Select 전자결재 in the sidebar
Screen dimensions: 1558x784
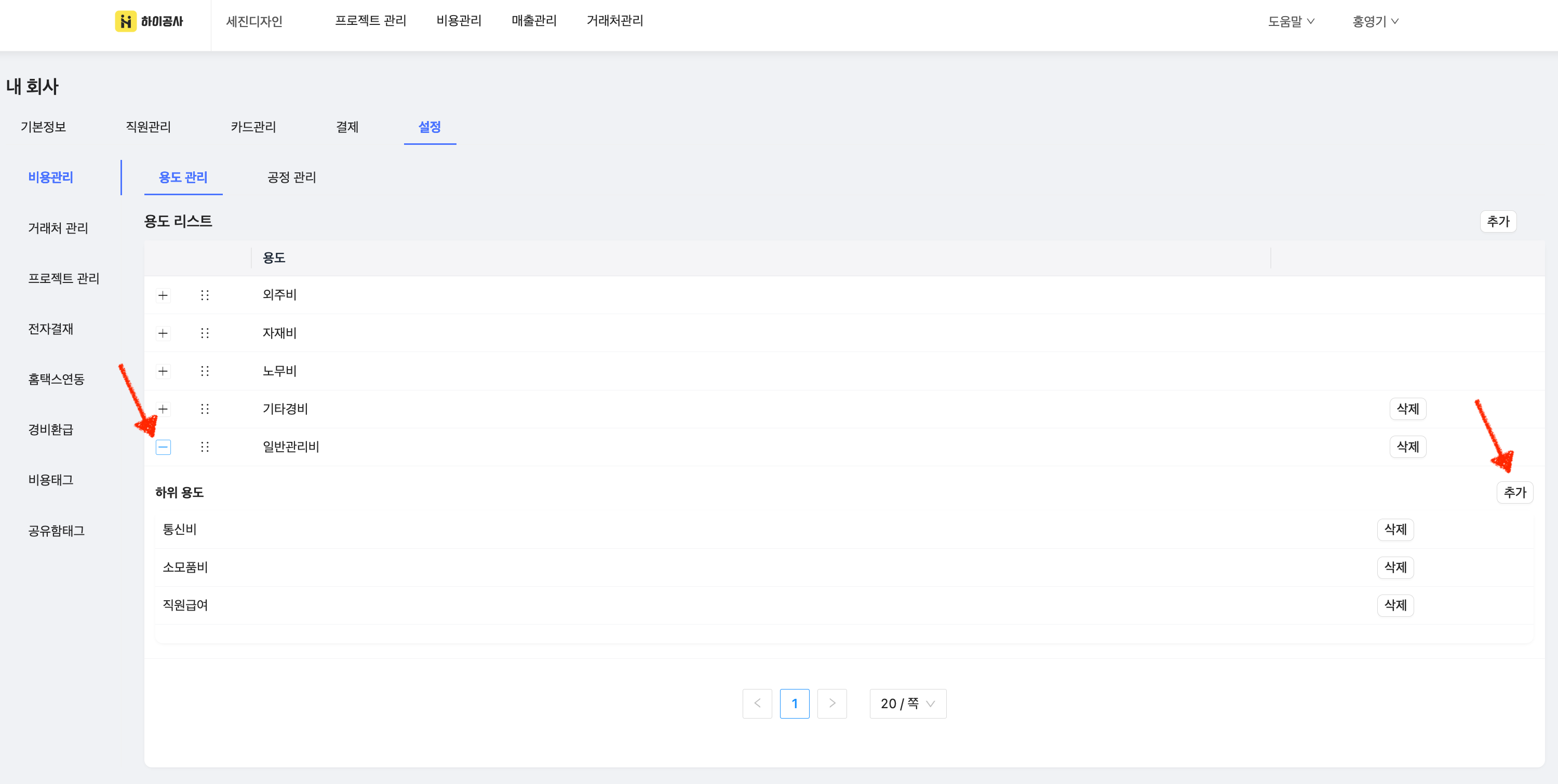click(x=51, y=329)
